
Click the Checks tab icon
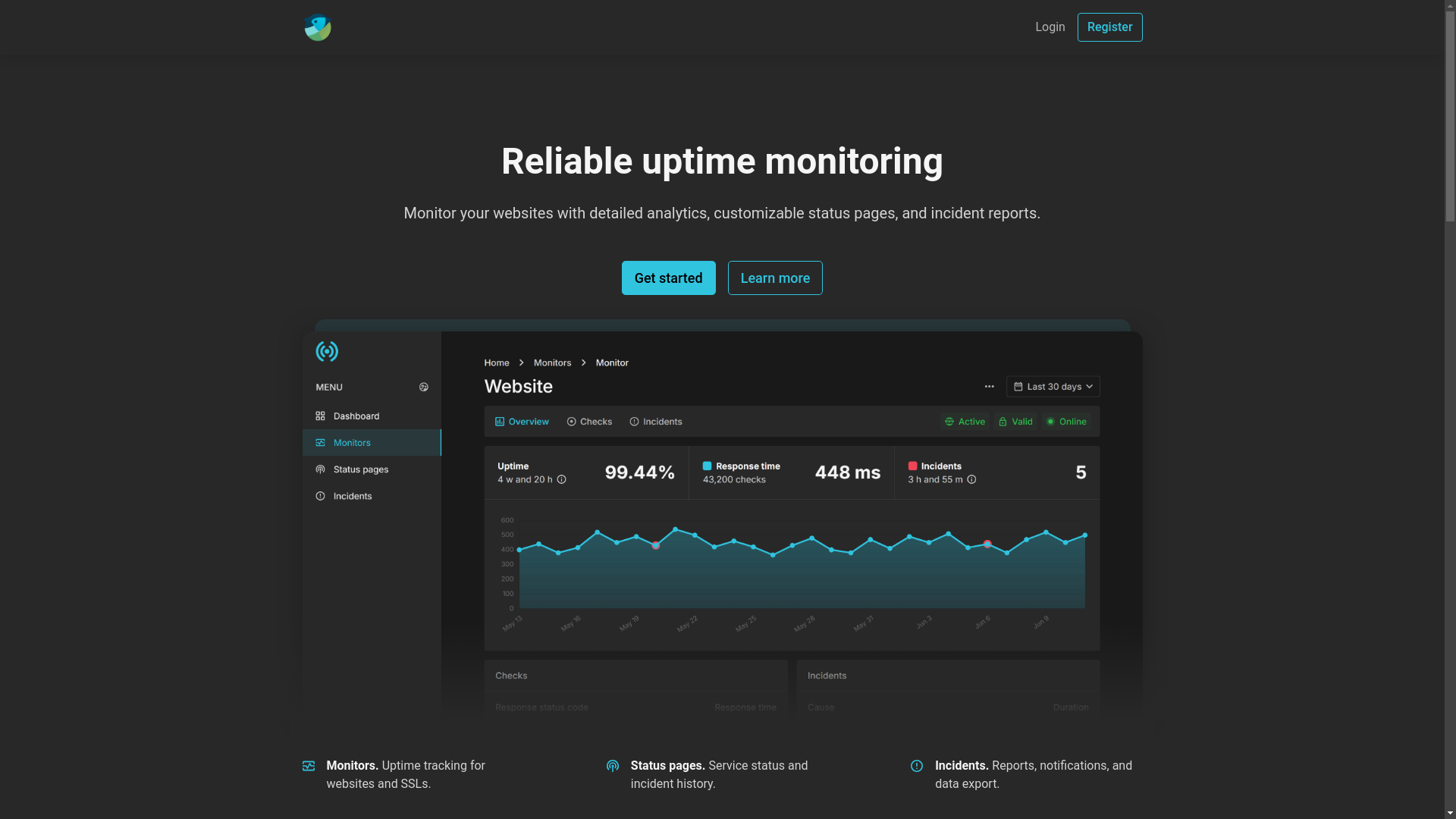(x=572, y=422)
